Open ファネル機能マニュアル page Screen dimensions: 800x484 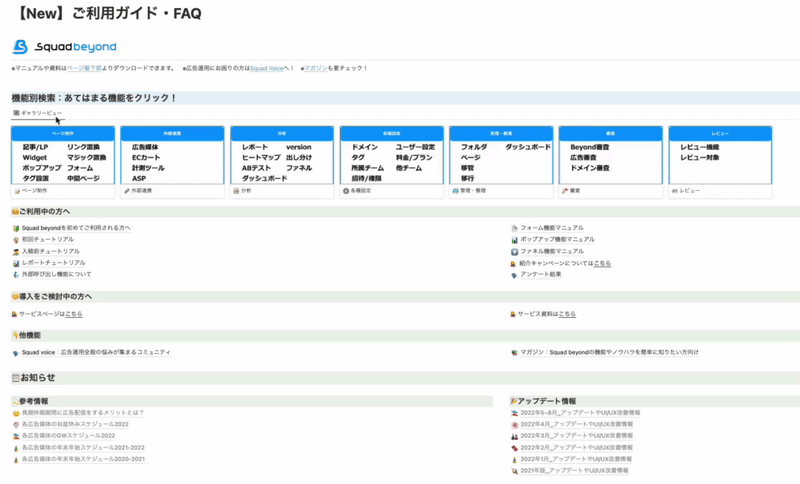click(x=552, y=251)
